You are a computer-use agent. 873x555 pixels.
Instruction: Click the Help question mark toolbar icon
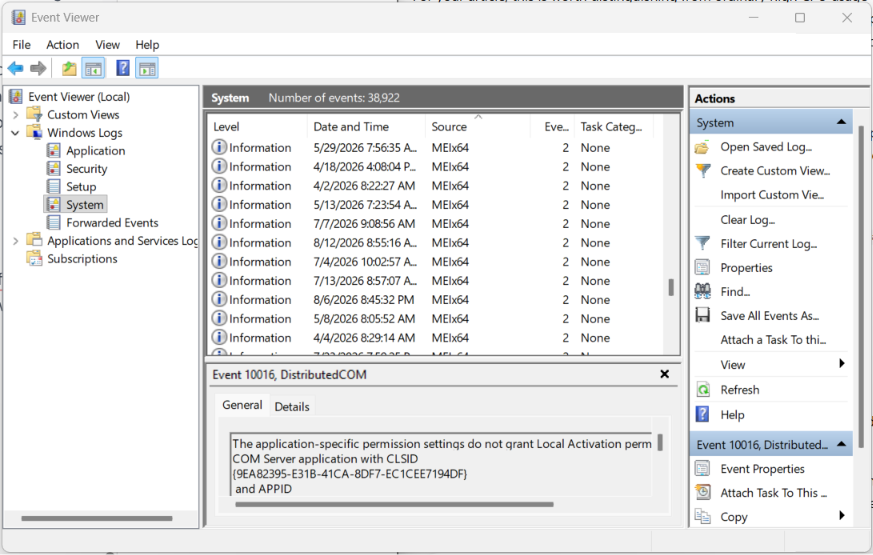pyautogui.click(x=122, y=68)
